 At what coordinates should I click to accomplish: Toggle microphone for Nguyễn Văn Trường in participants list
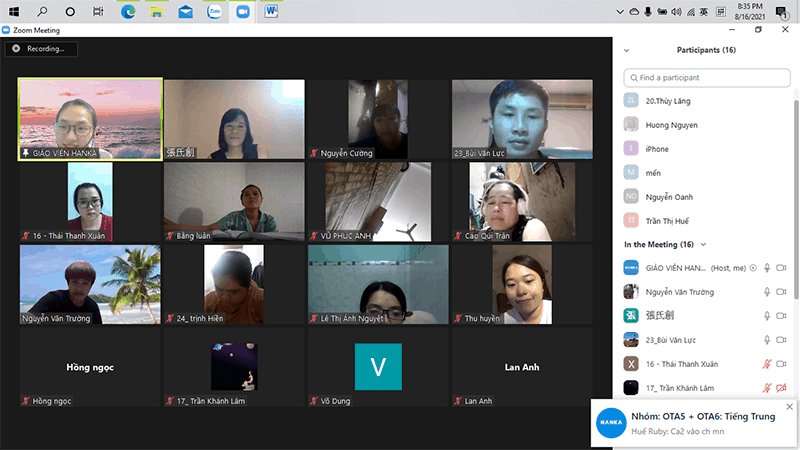767,292
